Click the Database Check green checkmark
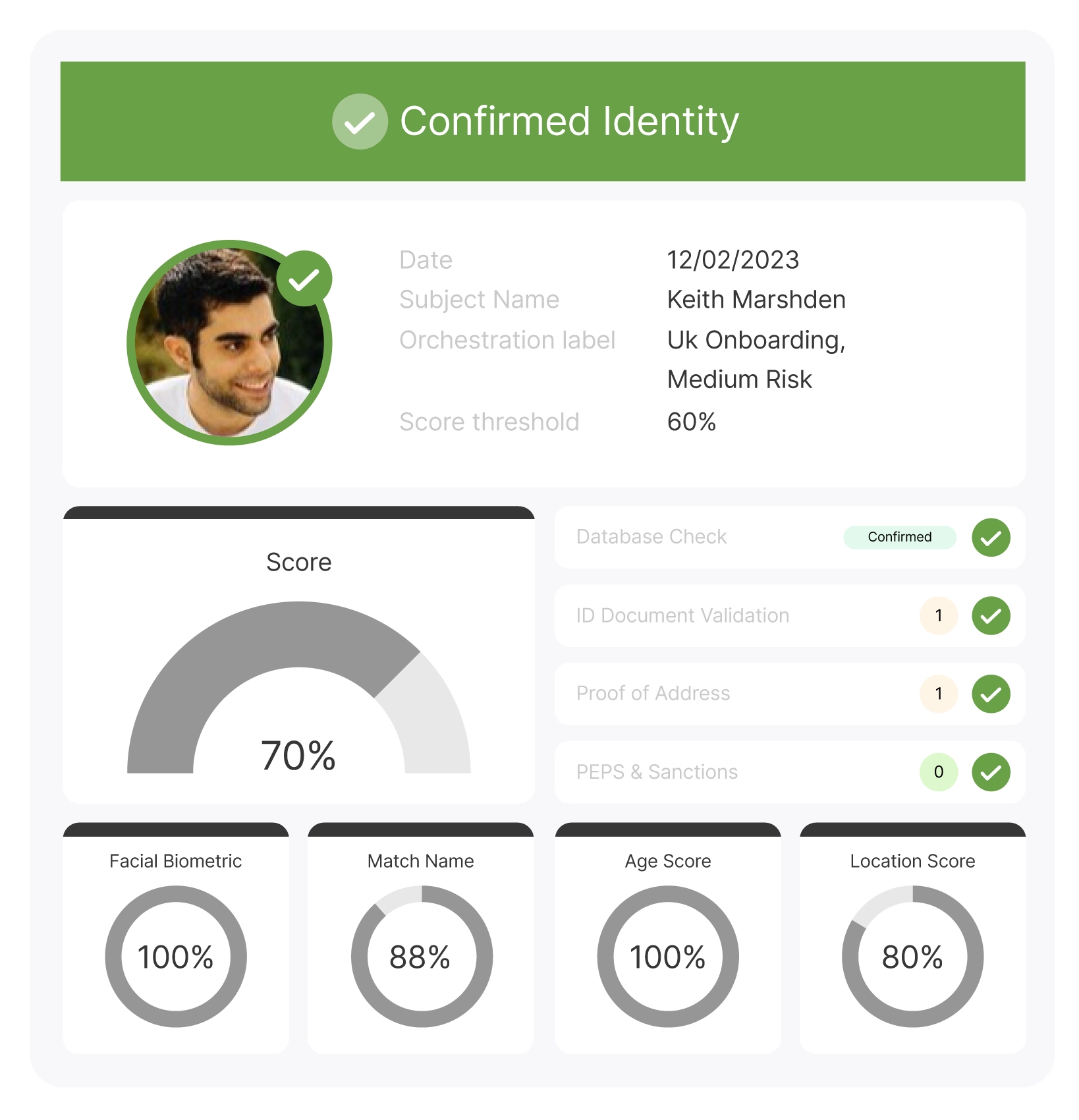This screenshot has width=1079, height=1120. pyautogui.click(x=991, y=538)
